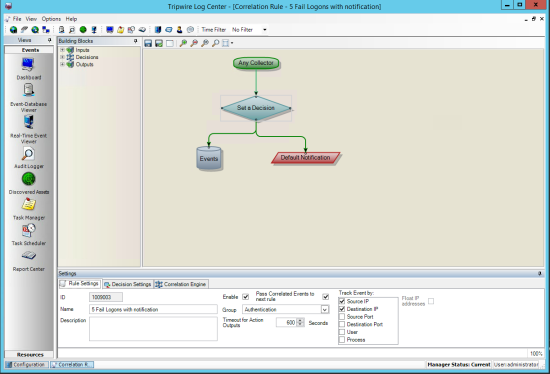Switch to the Correlation R. window tab
This screenshot has height=374, width=550.
pyautogui.click(x=72, y=365)
